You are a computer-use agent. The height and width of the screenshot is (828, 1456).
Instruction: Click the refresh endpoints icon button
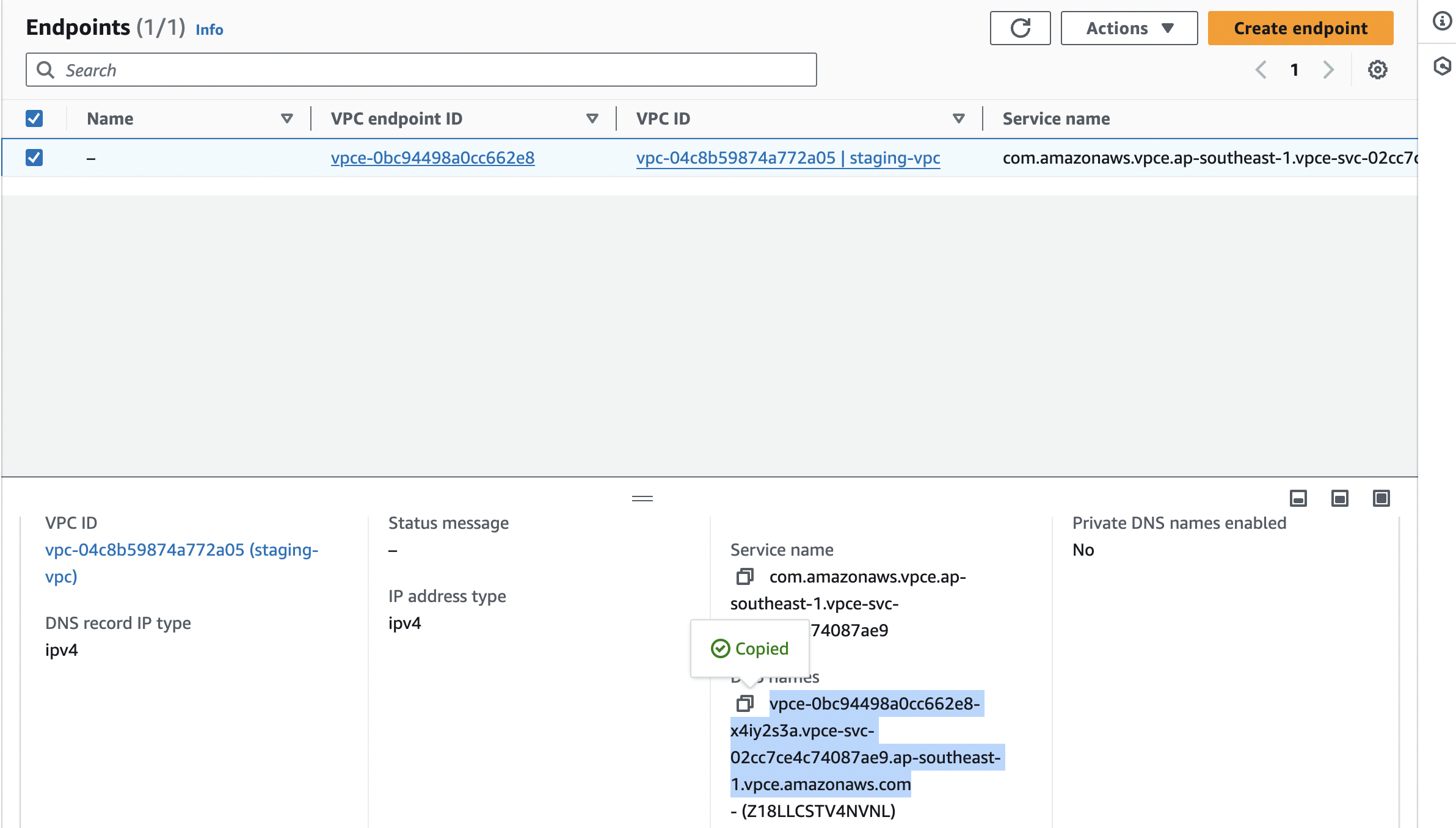click(x=1020, y=28)
